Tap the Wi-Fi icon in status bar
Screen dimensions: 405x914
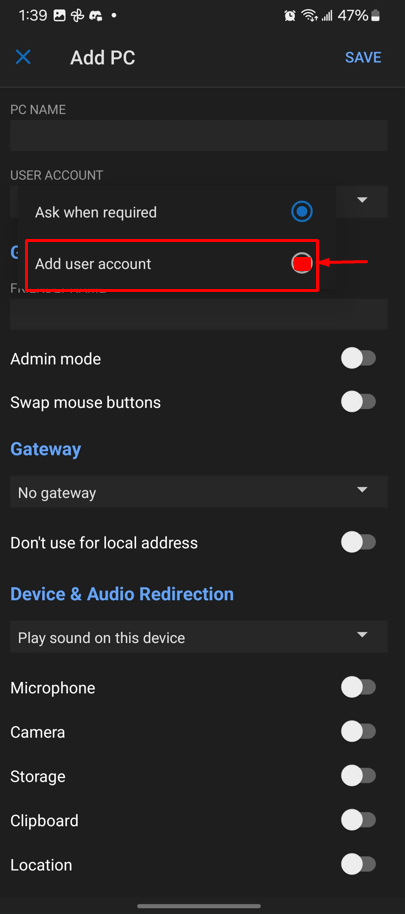pyautogui.click(x=308, y=16)
